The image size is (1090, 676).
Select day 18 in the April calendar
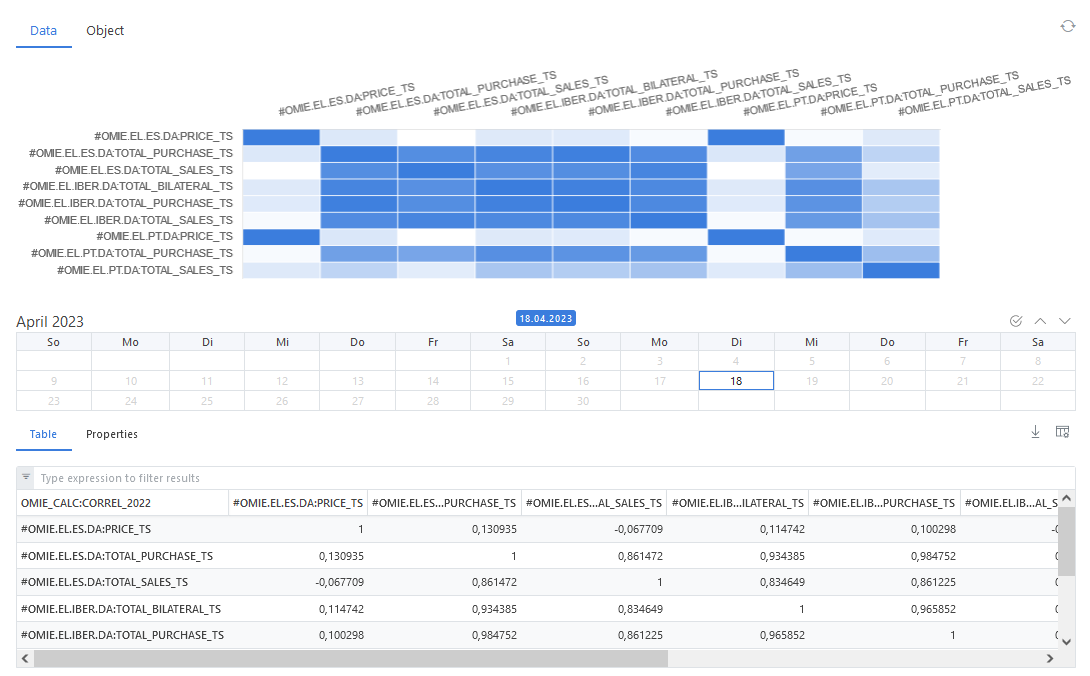736,381
